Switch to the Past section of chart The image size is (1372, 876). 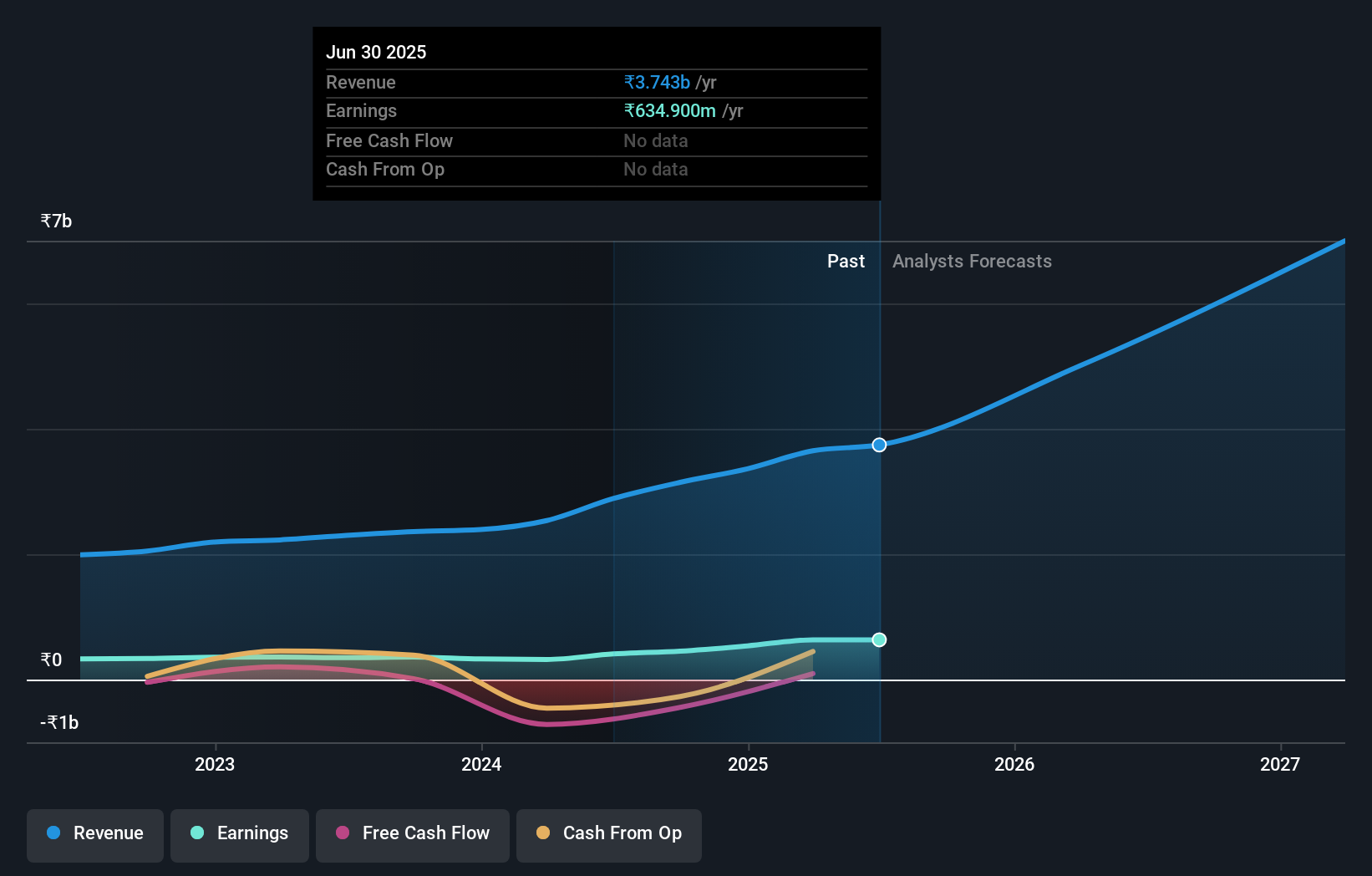coord(846,261)
